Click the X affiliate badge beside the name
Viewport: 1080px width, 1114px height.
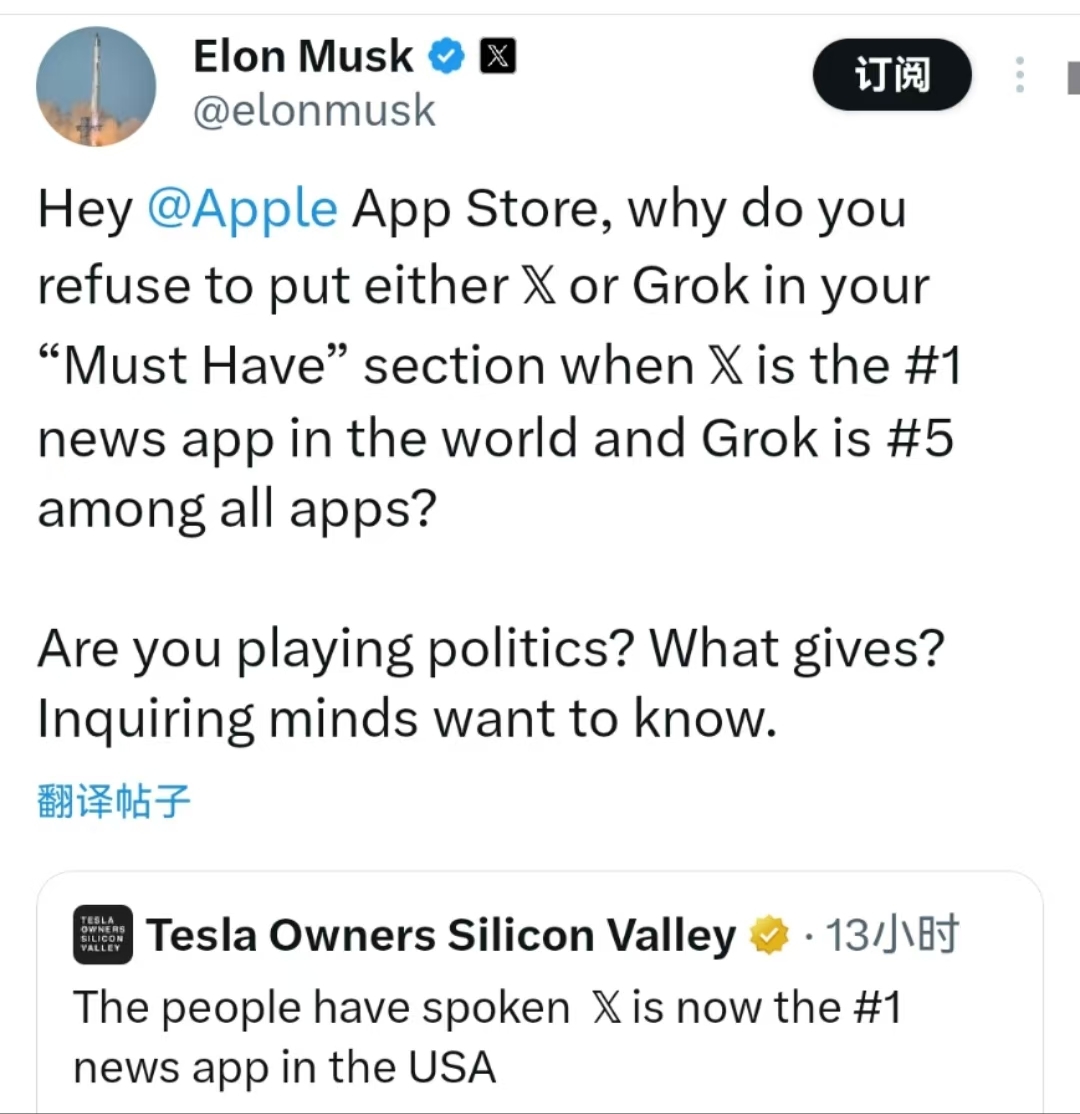[498, 58]
